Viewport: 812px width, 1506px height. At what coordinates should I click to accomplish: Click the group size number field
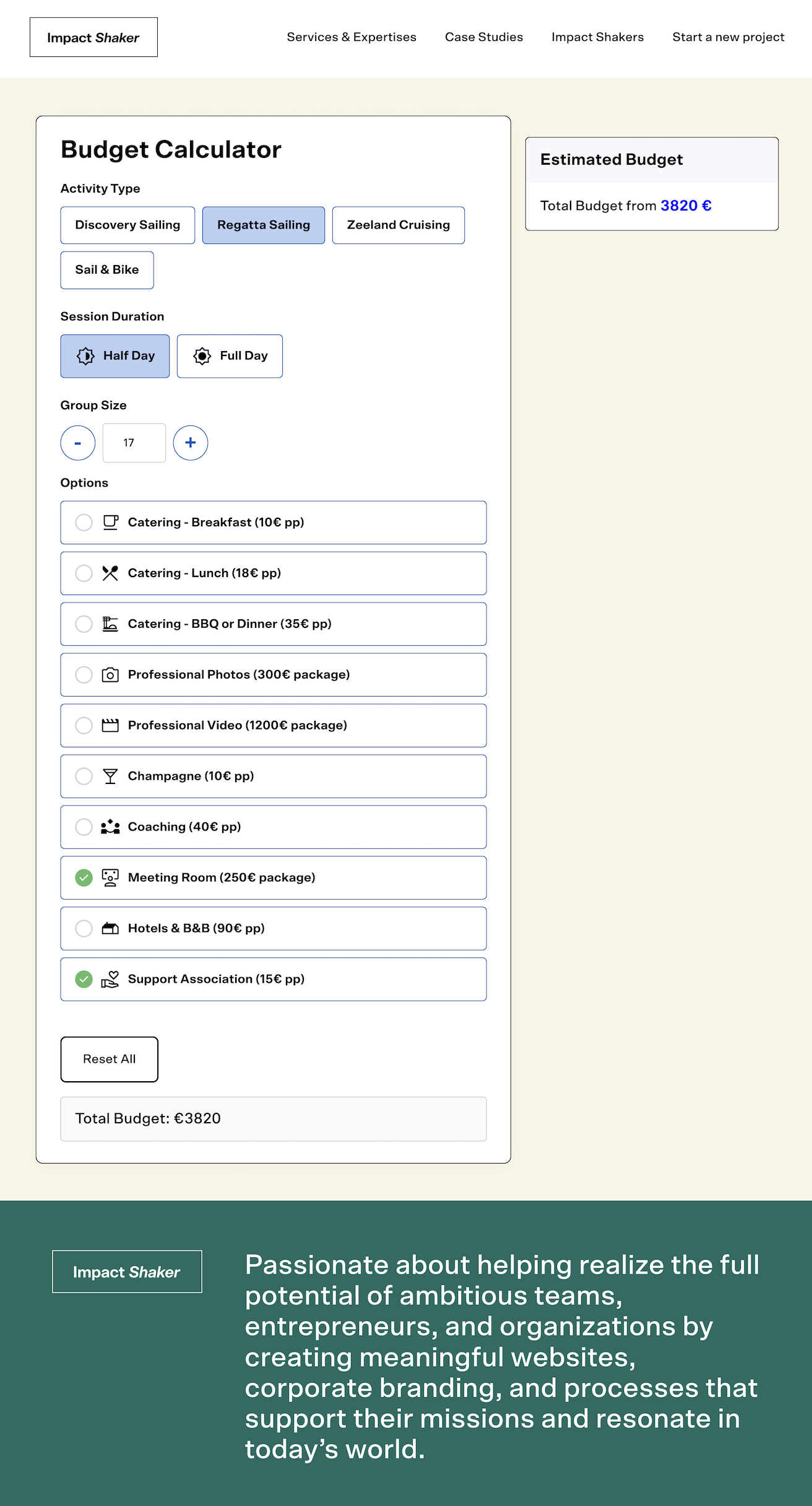(x=134, y=443)
